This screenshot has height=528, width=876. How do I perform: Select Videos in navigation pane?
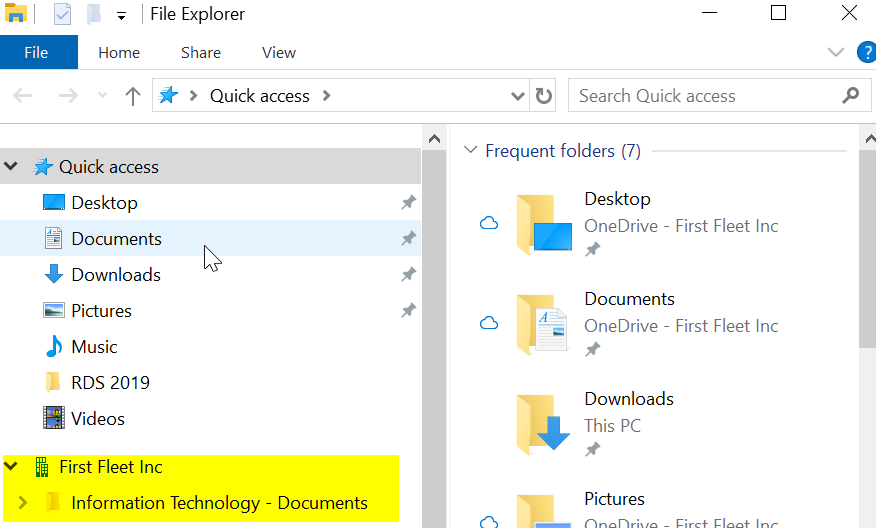(x=210, y=418)
